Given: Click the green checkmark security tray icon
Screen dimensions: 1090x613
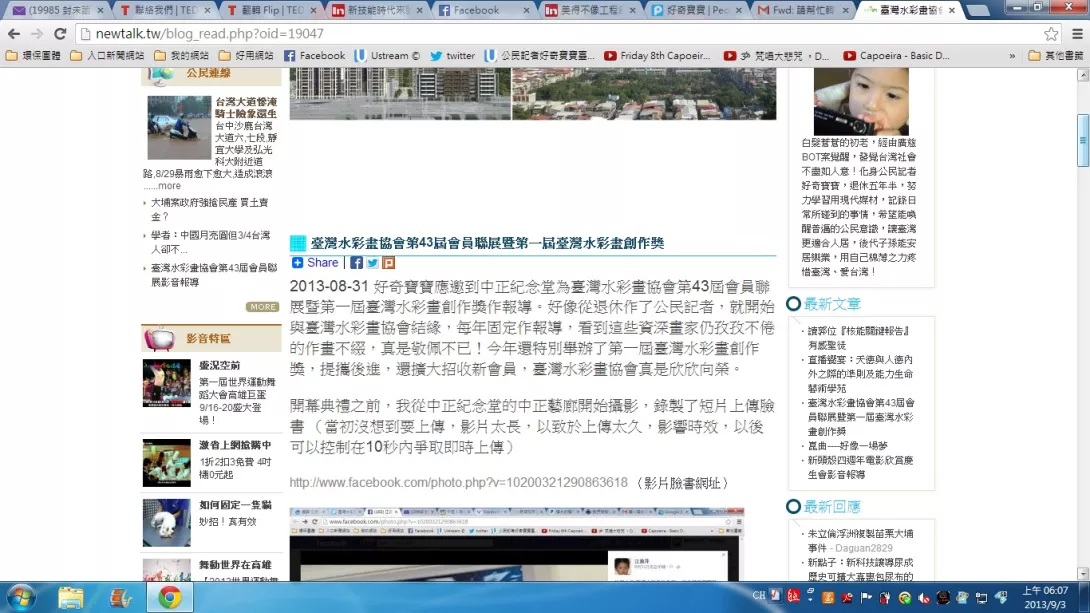Looking at the screenshot, I should point(904,597).
